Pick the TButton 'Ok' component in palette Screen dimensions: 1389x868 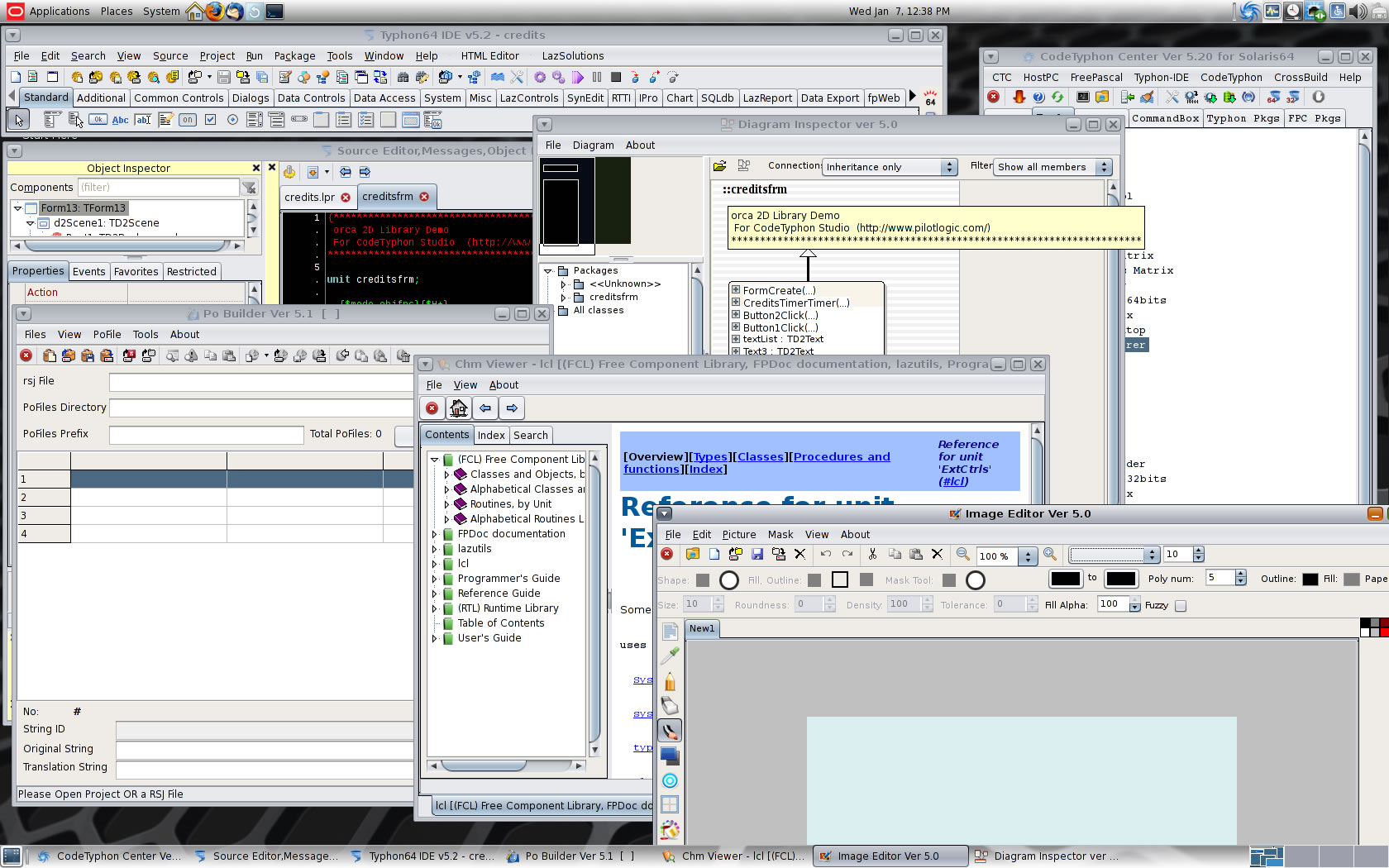click(98, 120)
